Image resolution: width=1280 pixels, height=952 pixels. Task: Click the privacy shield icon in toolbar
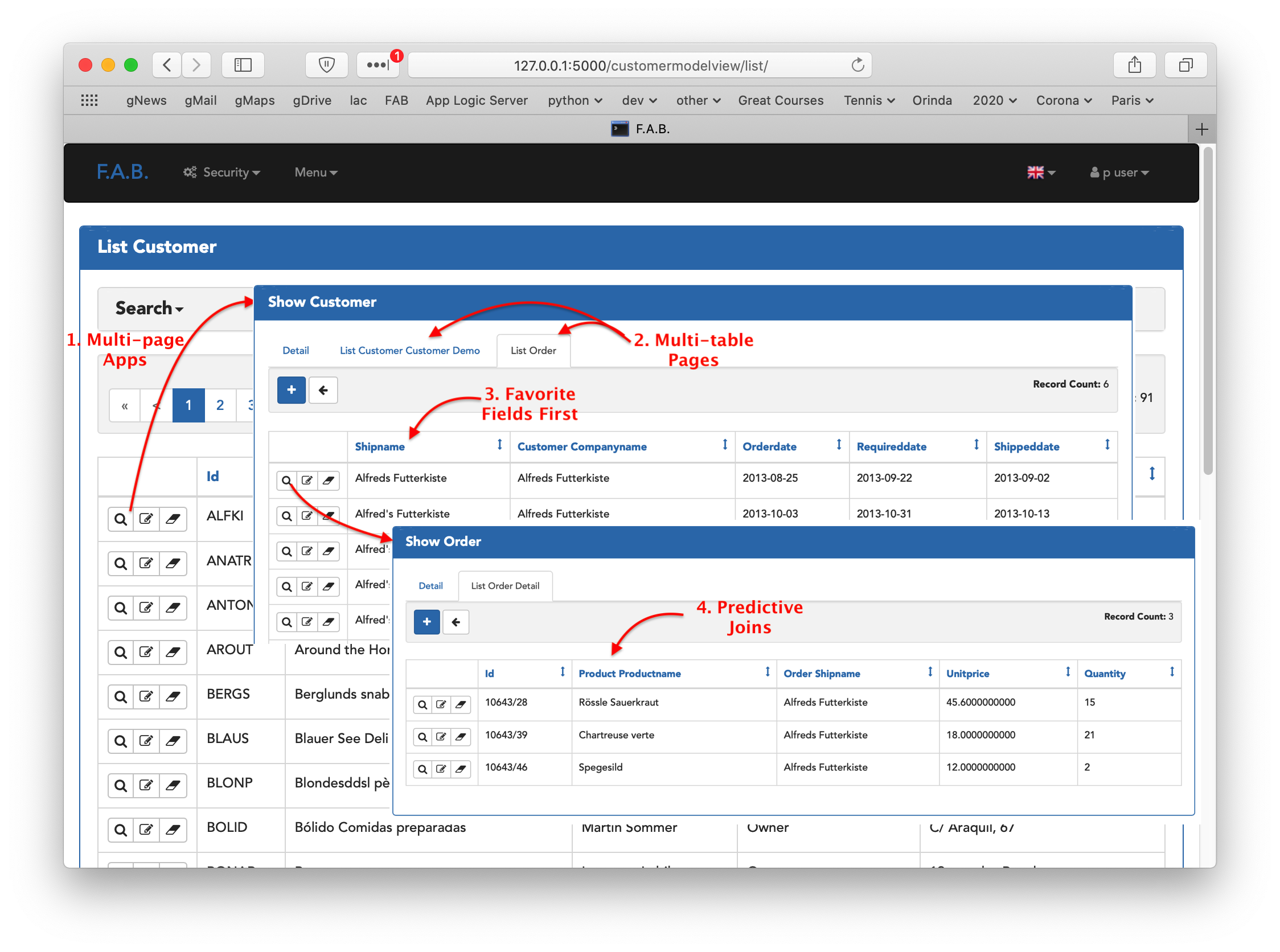326,65
